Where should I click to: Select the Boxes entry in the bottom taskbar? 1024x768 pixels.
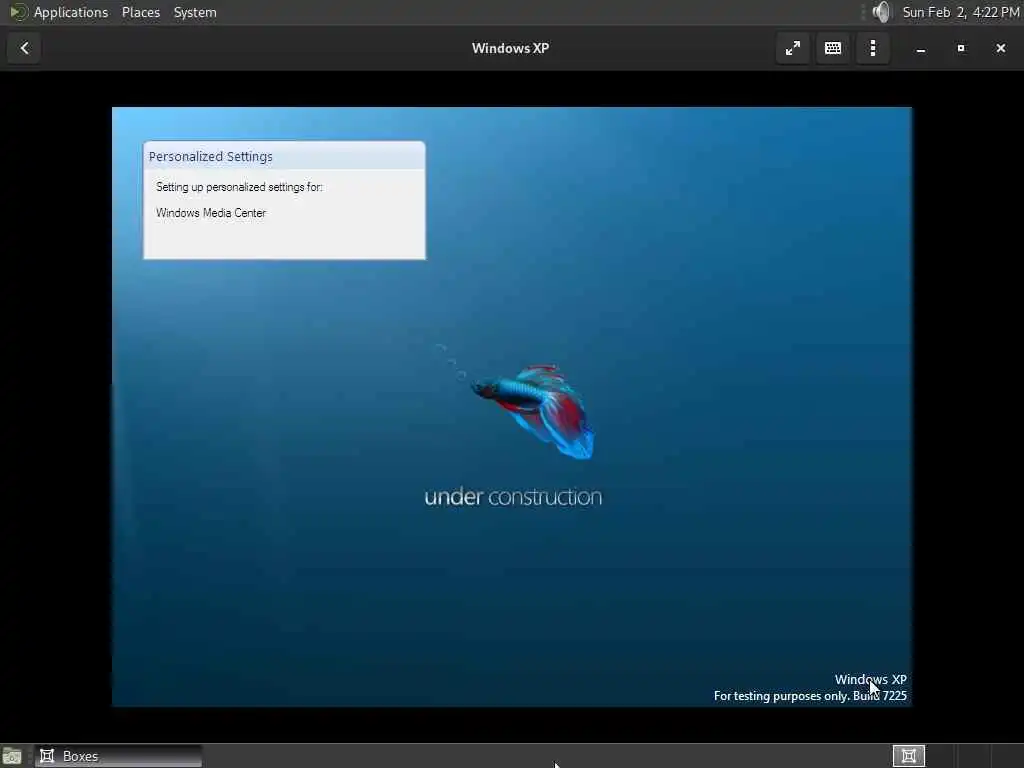click(x=119, y=756)
